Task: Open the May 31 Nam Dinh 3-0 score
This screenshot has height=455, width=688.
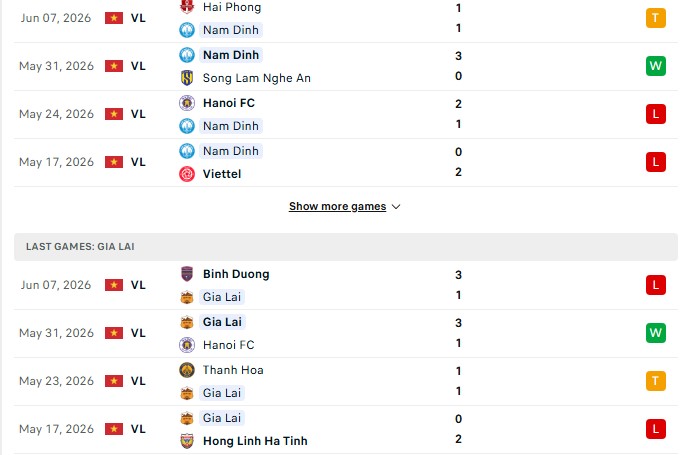Action: [x=458, y=66]
